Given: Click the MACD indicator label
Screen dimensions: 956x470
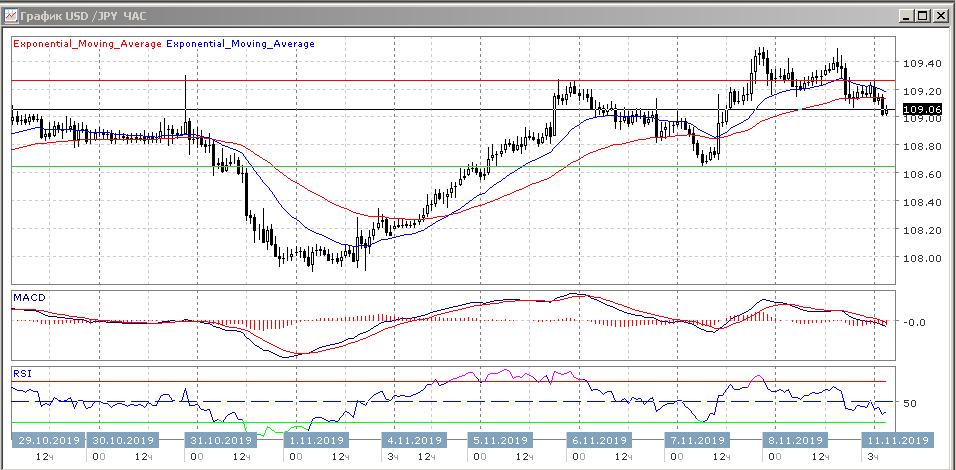Looking at the screenshot, I should pos(27,298).
